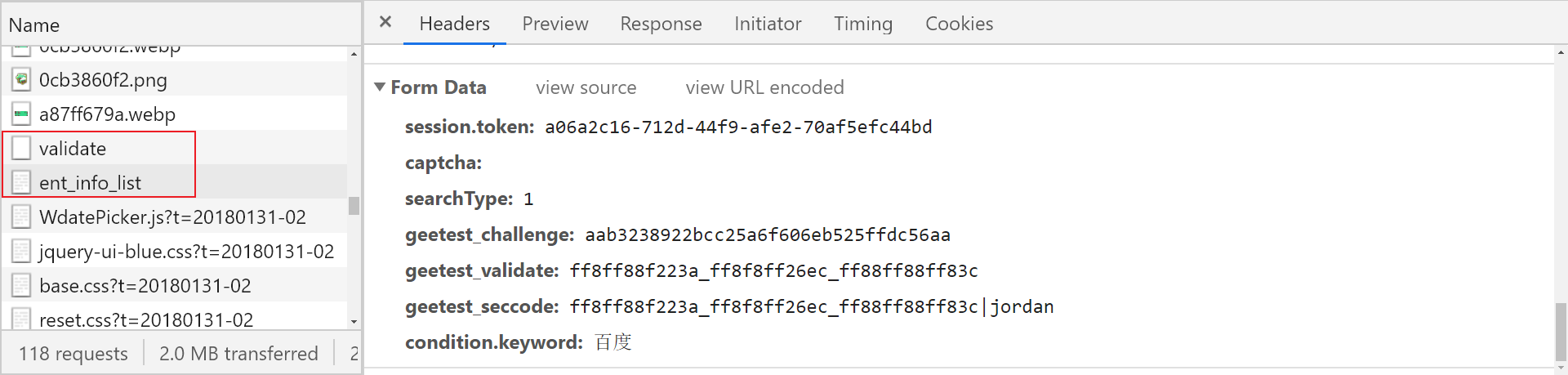Image resolution: width=1568 pixels, height=375 pixels.
Task: Click request list scrollbar down arrow
Action: [x=354, y=321]
